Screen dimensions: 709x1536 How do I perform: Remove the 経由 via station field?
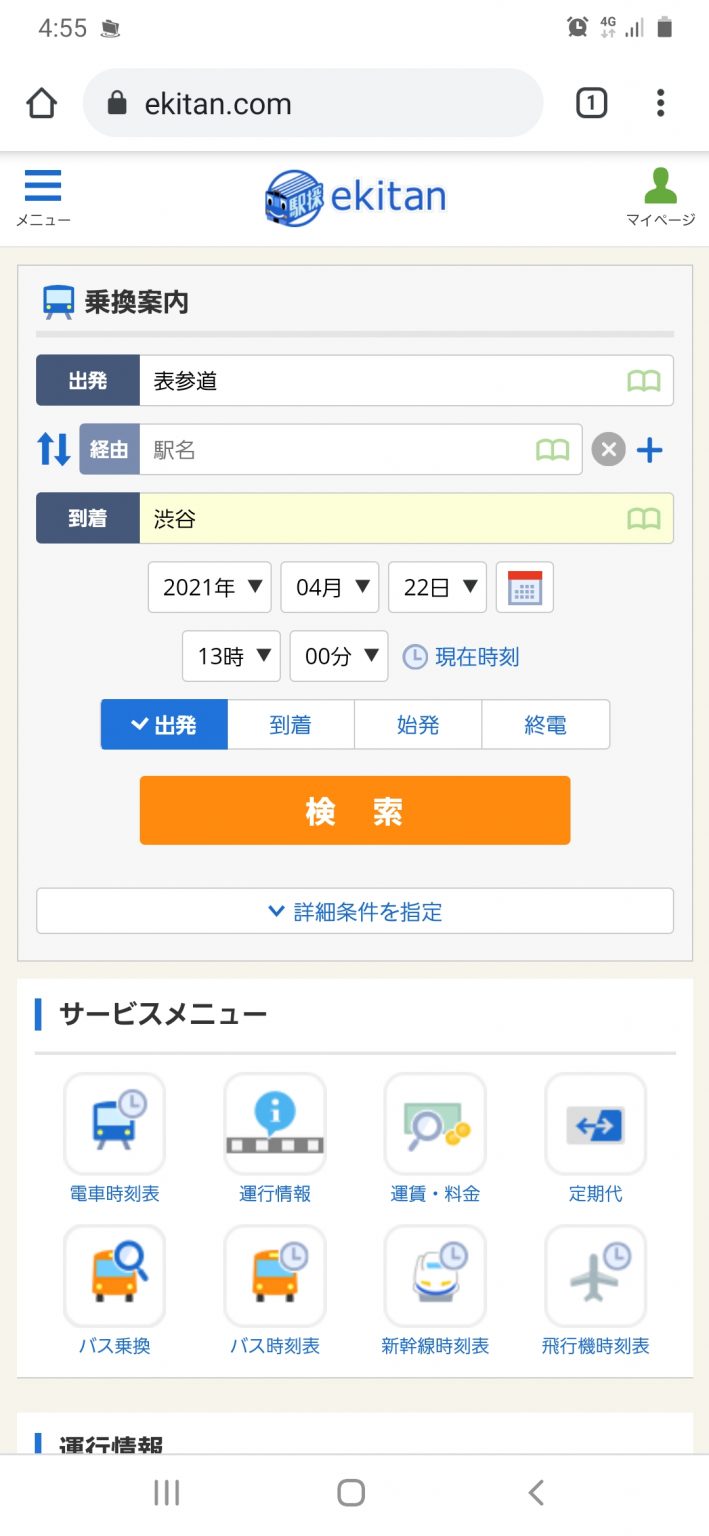[608, 450]
